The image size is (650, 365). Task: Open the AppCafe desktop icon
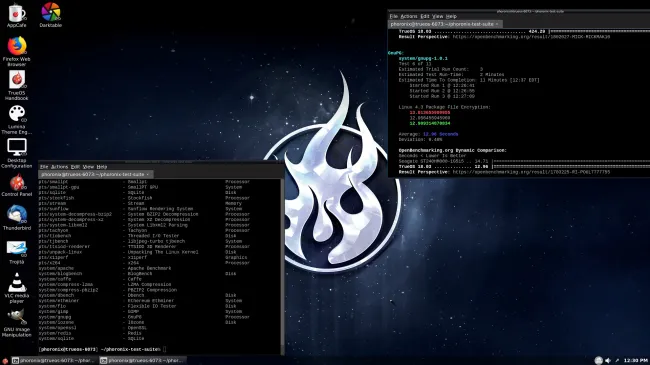pos(17,16)
